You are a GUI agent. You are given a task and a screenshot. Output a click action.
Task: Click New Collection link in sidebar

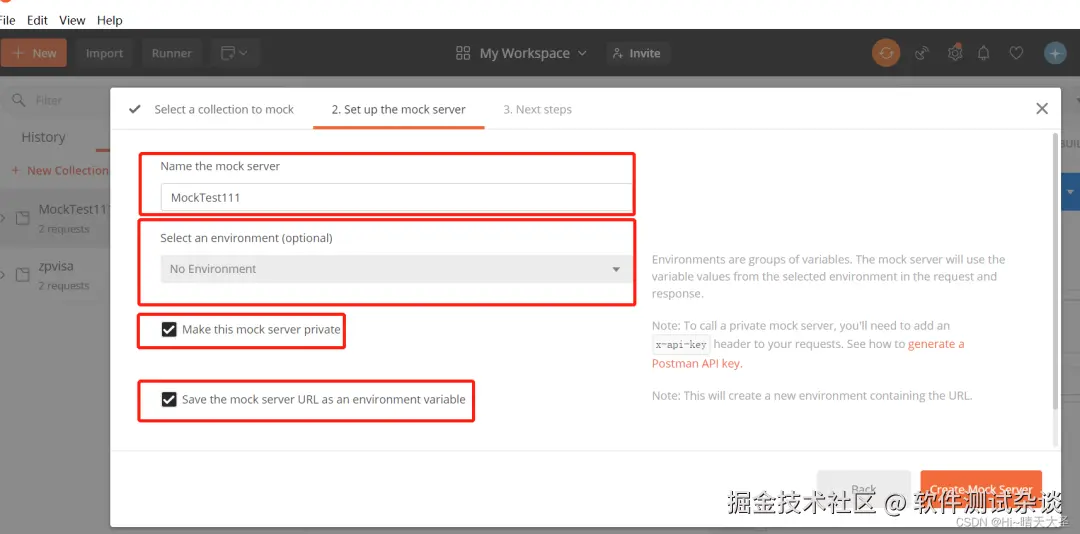click(60, 170)
